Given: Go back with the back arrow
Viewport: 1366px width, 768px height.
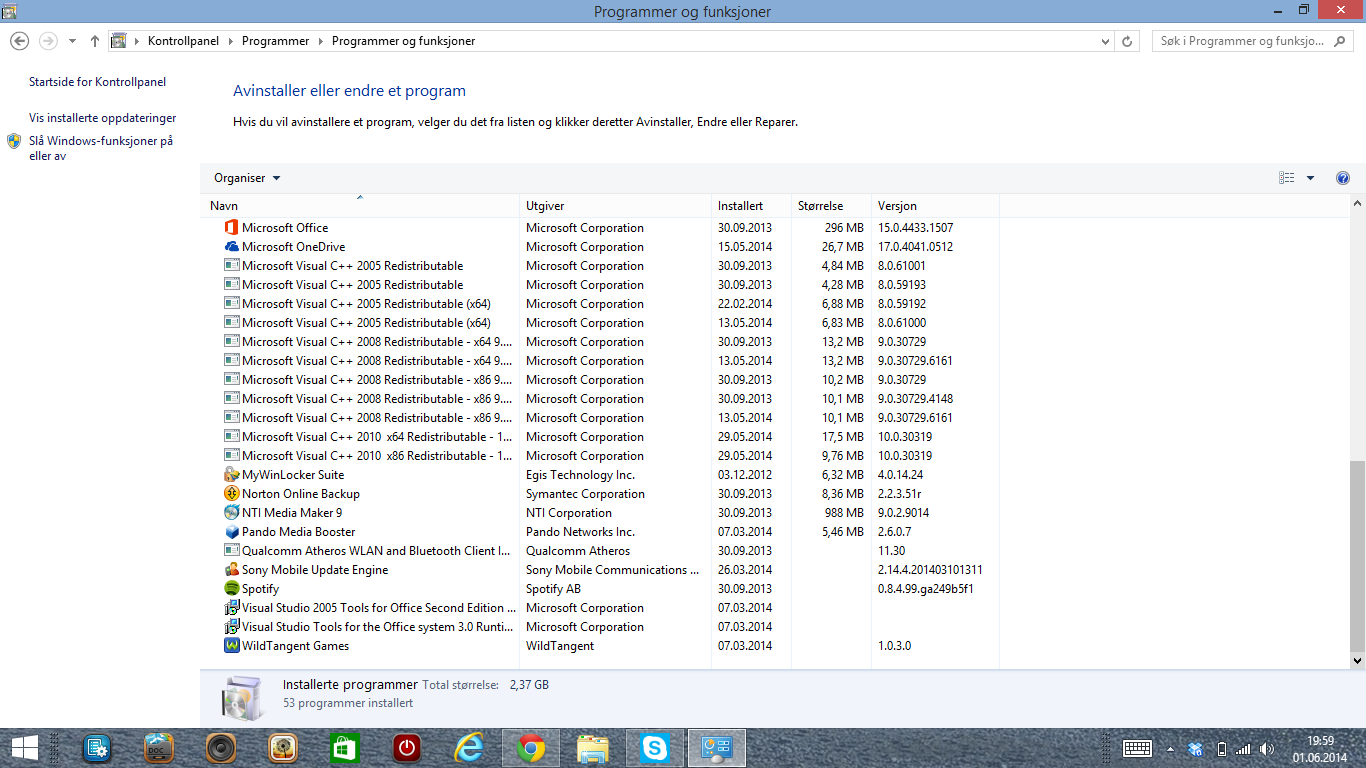Looking at the screenshot, I should pos(19,41).
